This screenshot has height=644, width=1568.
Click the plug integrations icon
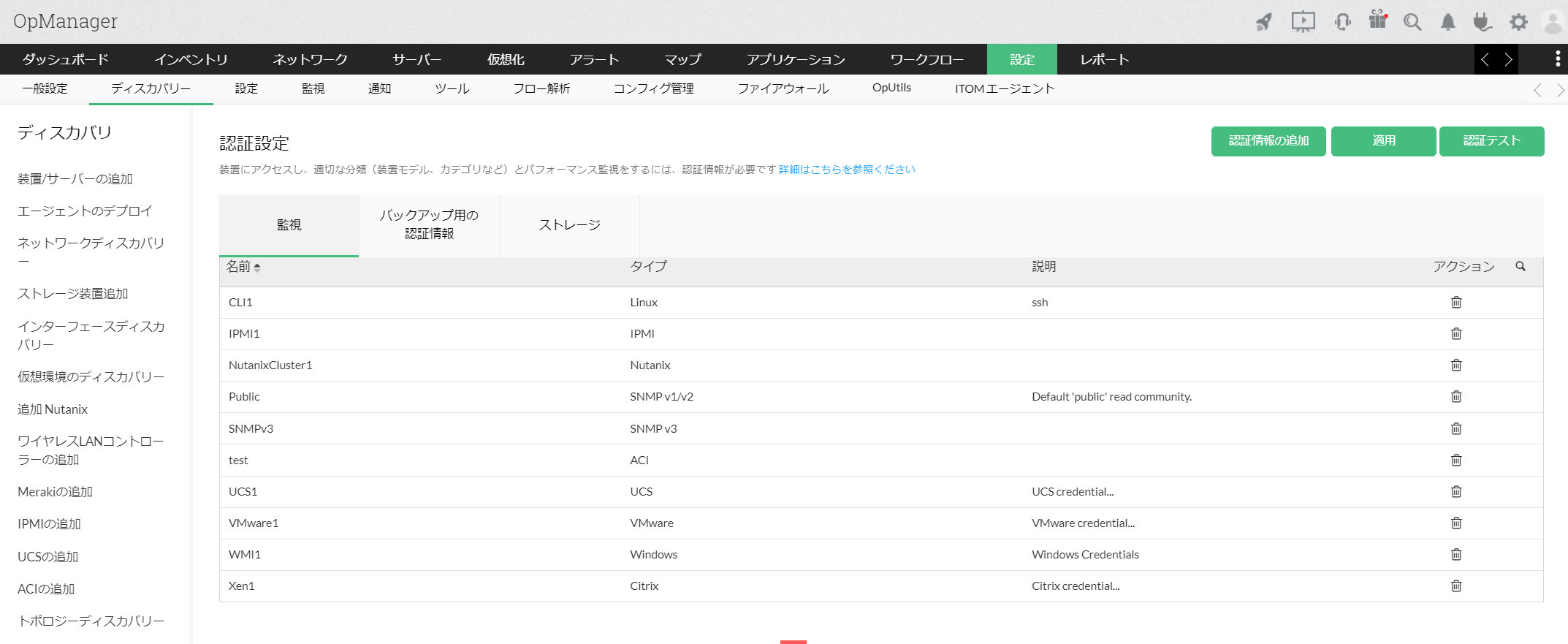coord(1483,22)
